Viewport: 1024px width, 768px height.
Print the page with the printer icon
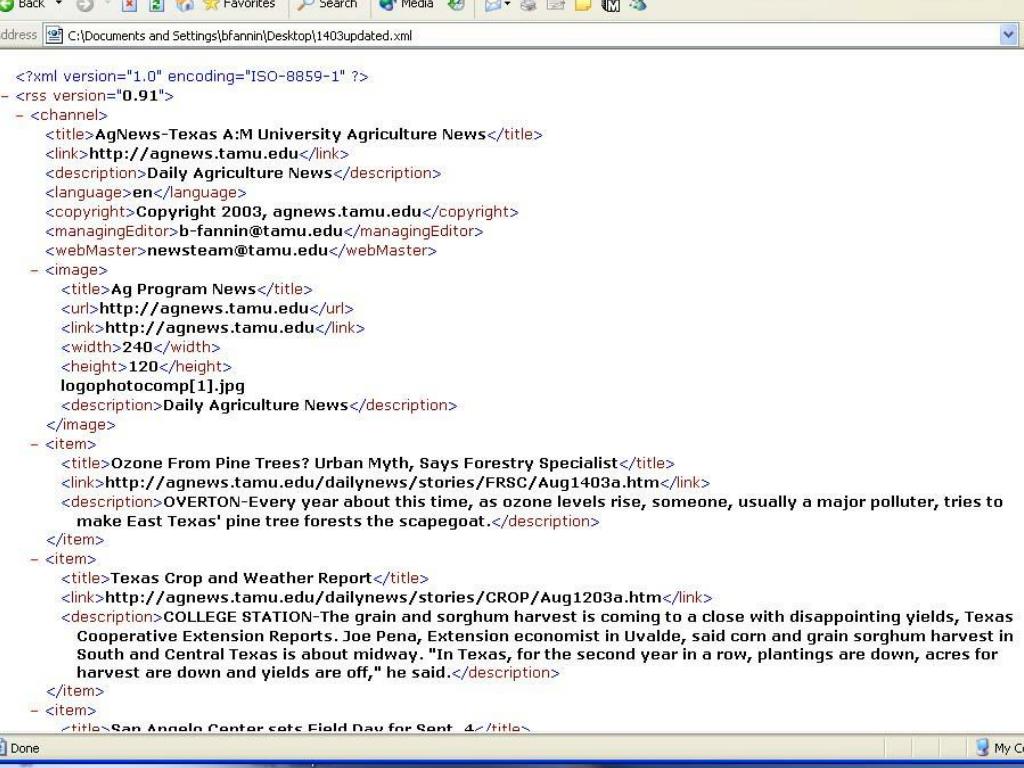point(528,5)
